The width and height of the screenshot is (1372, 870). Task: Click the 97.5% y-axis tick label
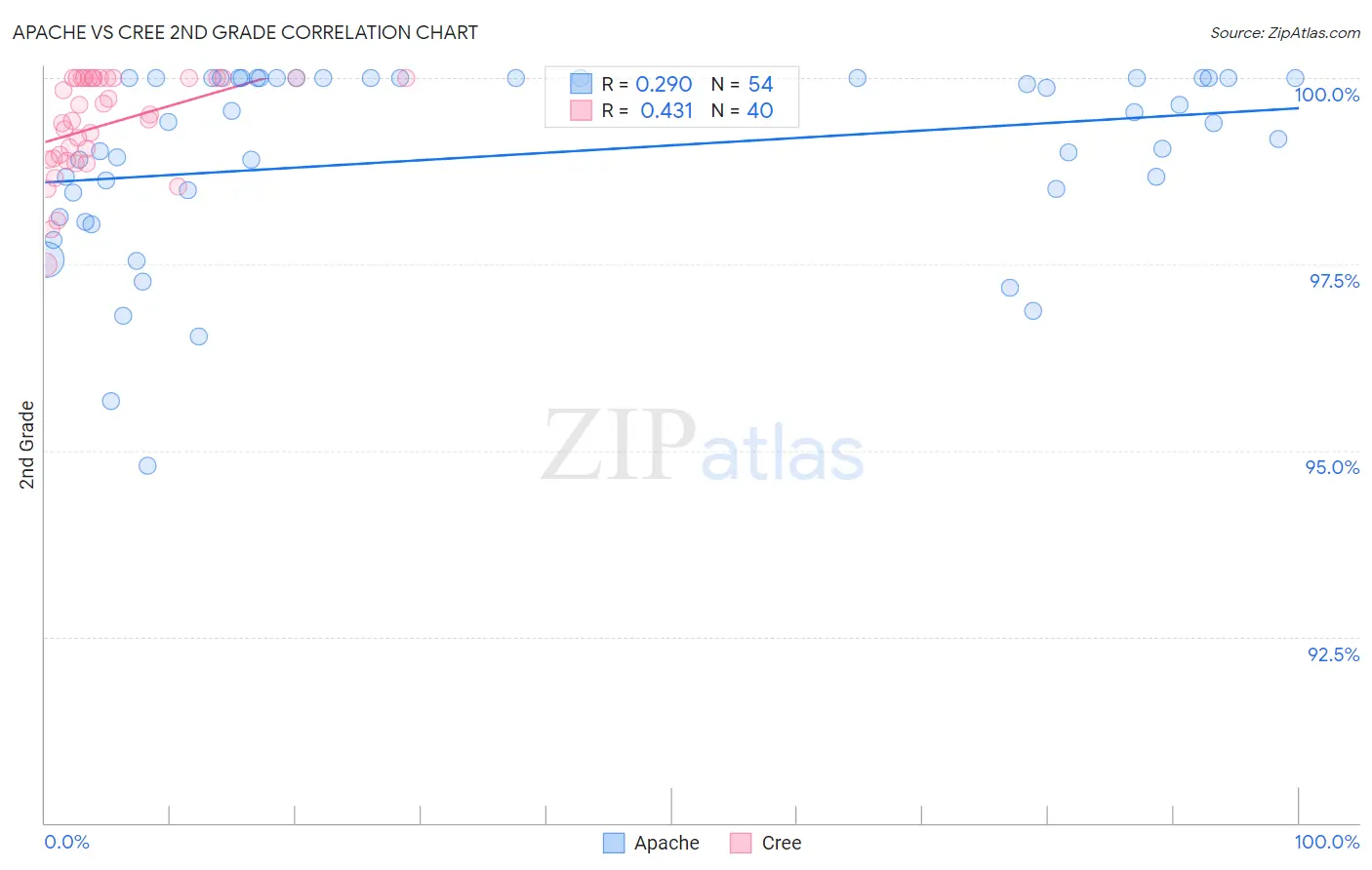[x=1334, y=281]
